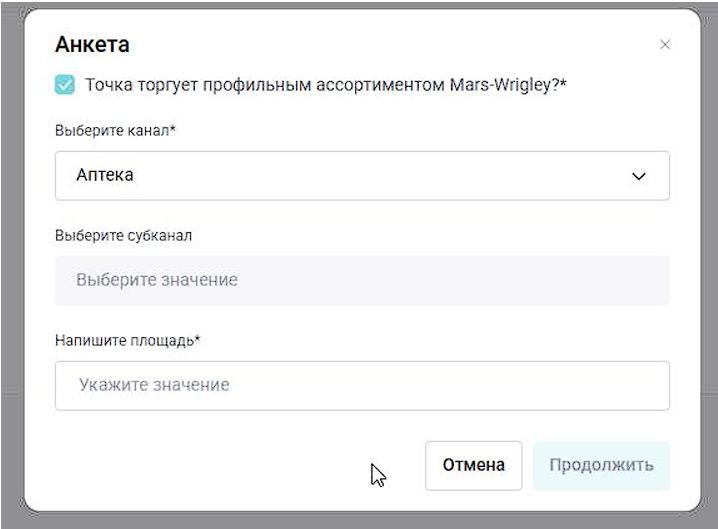The width and height of the screenshot is (718, 529).
Task: Click the 'Выберите субканал' field label
Action: 123,236
